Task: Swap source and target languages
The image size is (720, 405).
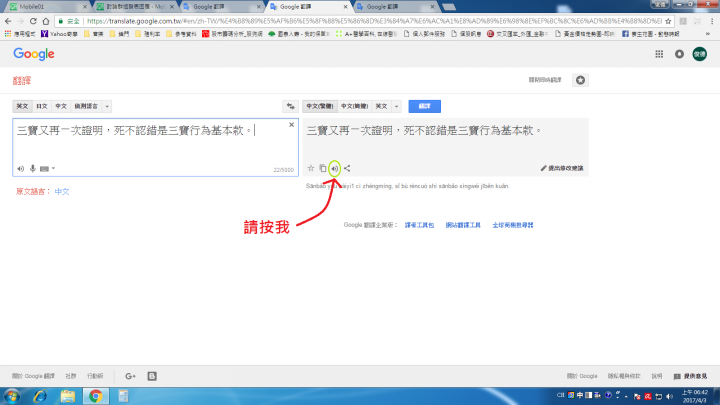Action: (x=290, y=106)
